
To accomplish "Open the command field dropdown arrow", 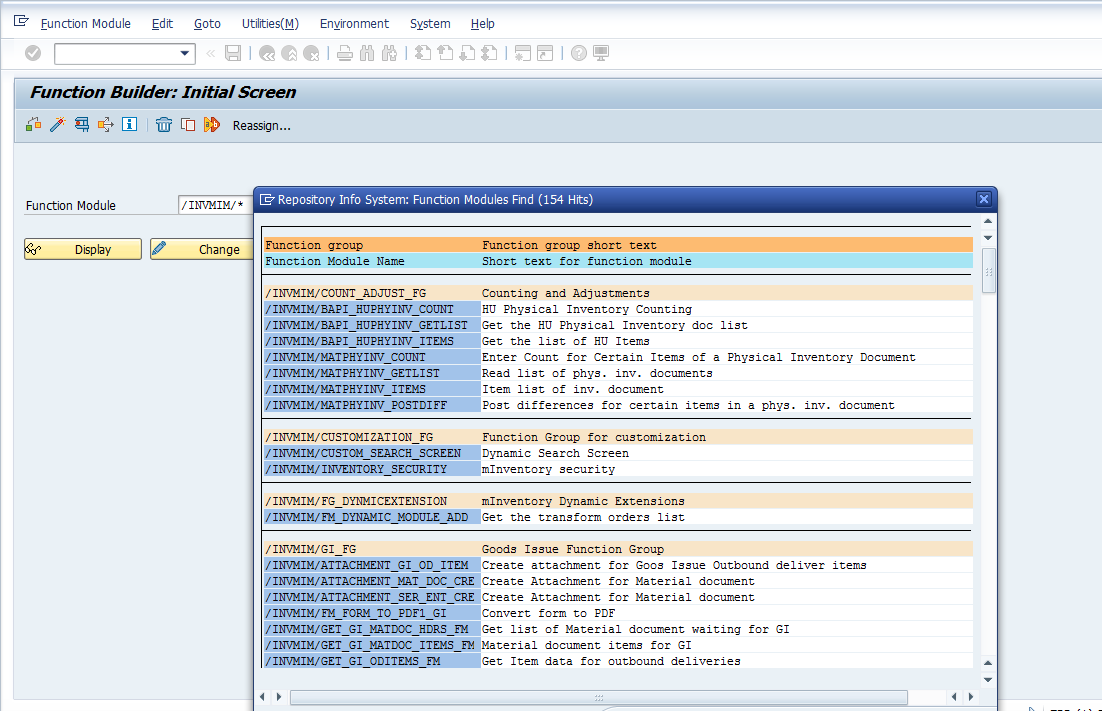I will (185, 54).
